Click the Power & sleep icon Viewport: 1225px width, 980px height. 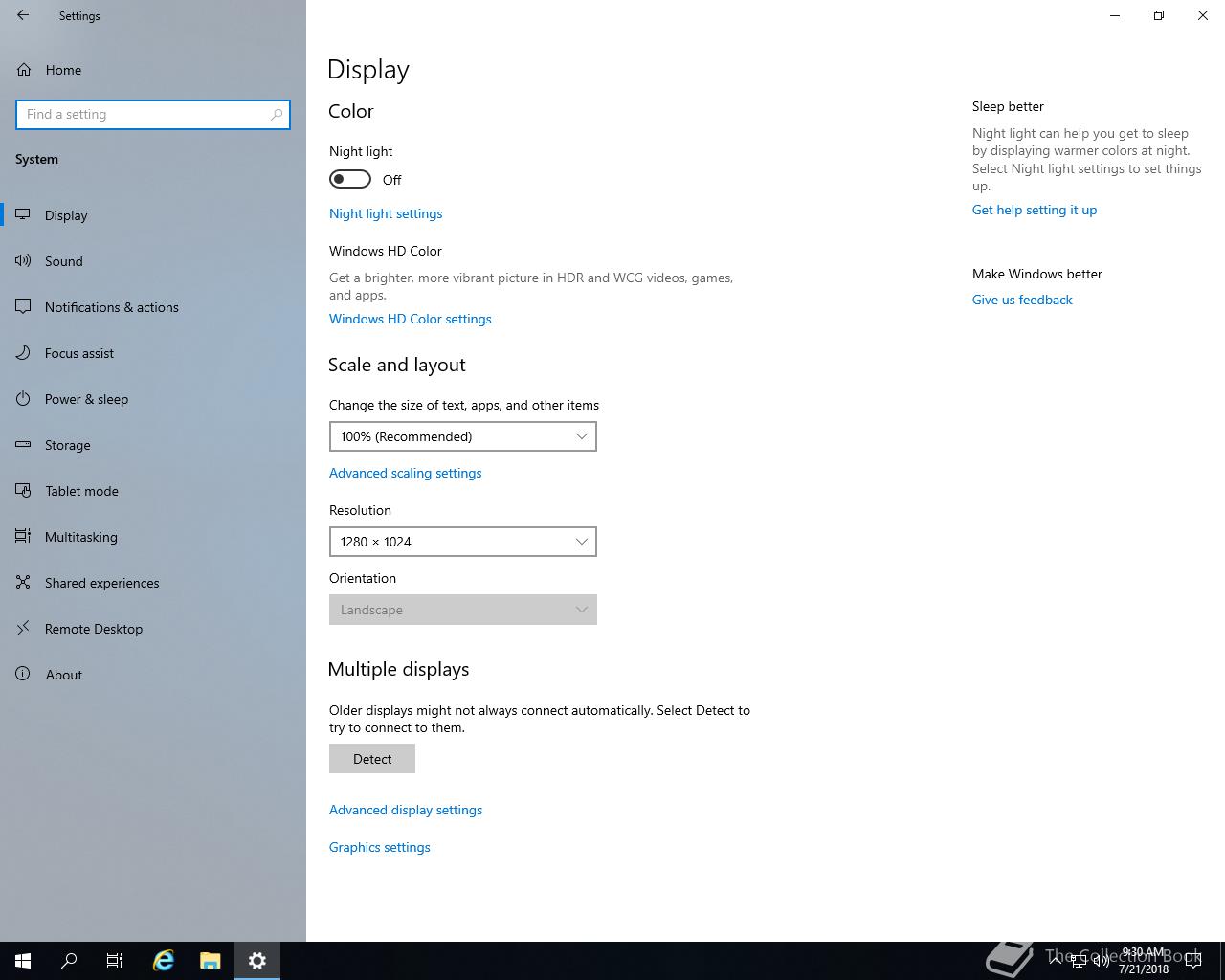click(23, 398)
